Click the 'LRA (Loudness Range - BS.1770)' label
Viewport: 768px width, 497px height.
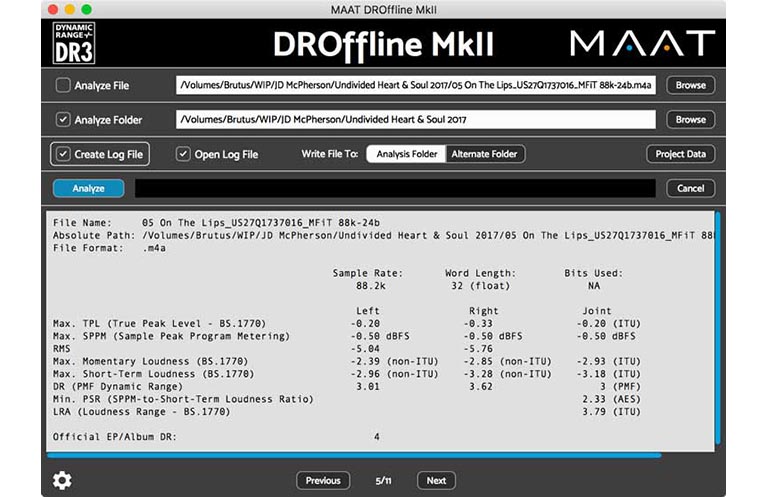click(x=142, y=412)
